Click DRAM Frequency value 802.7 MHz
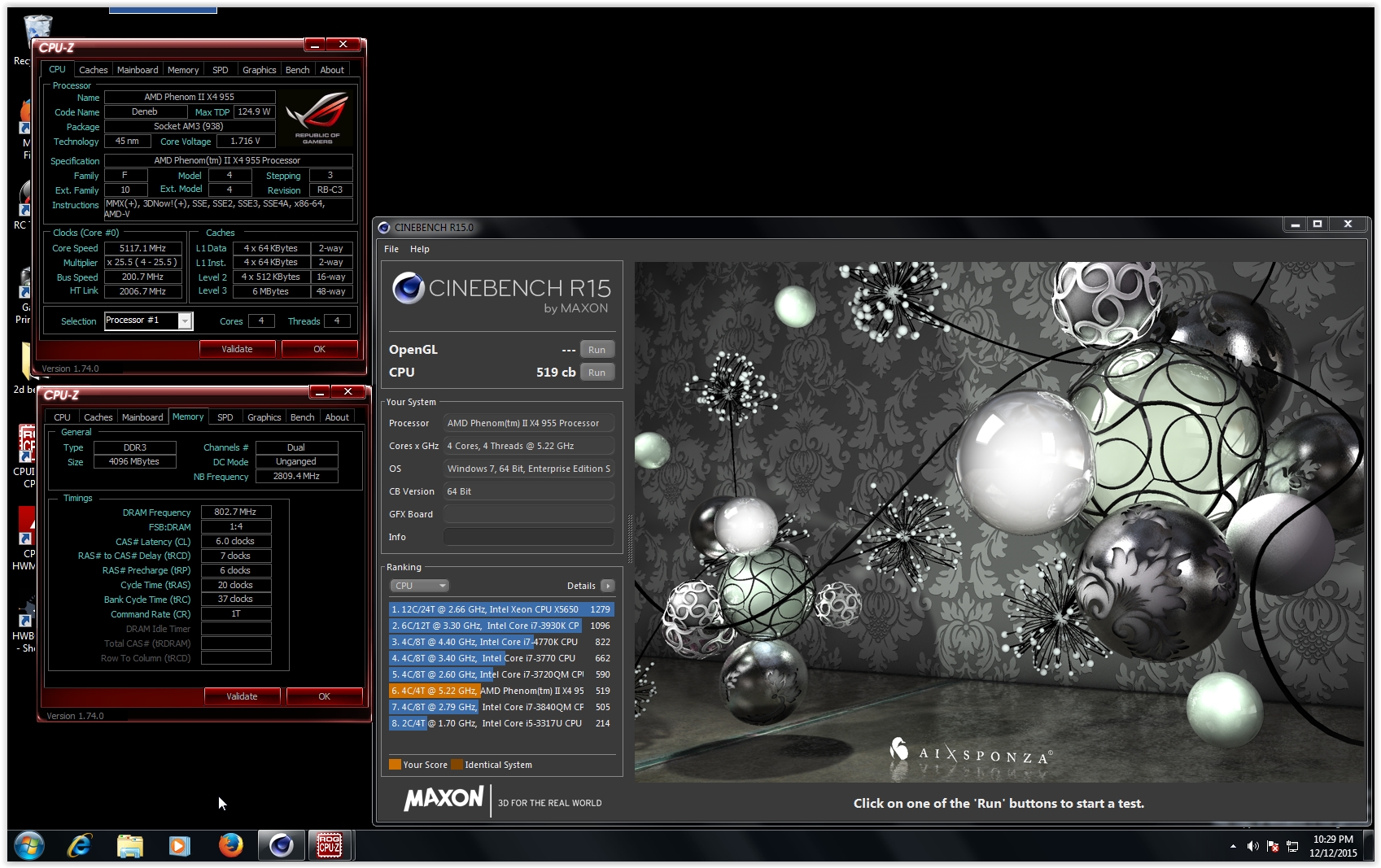Image resolution: width=1381 pixels, height=868 pixels. click(x=236, y=512)
